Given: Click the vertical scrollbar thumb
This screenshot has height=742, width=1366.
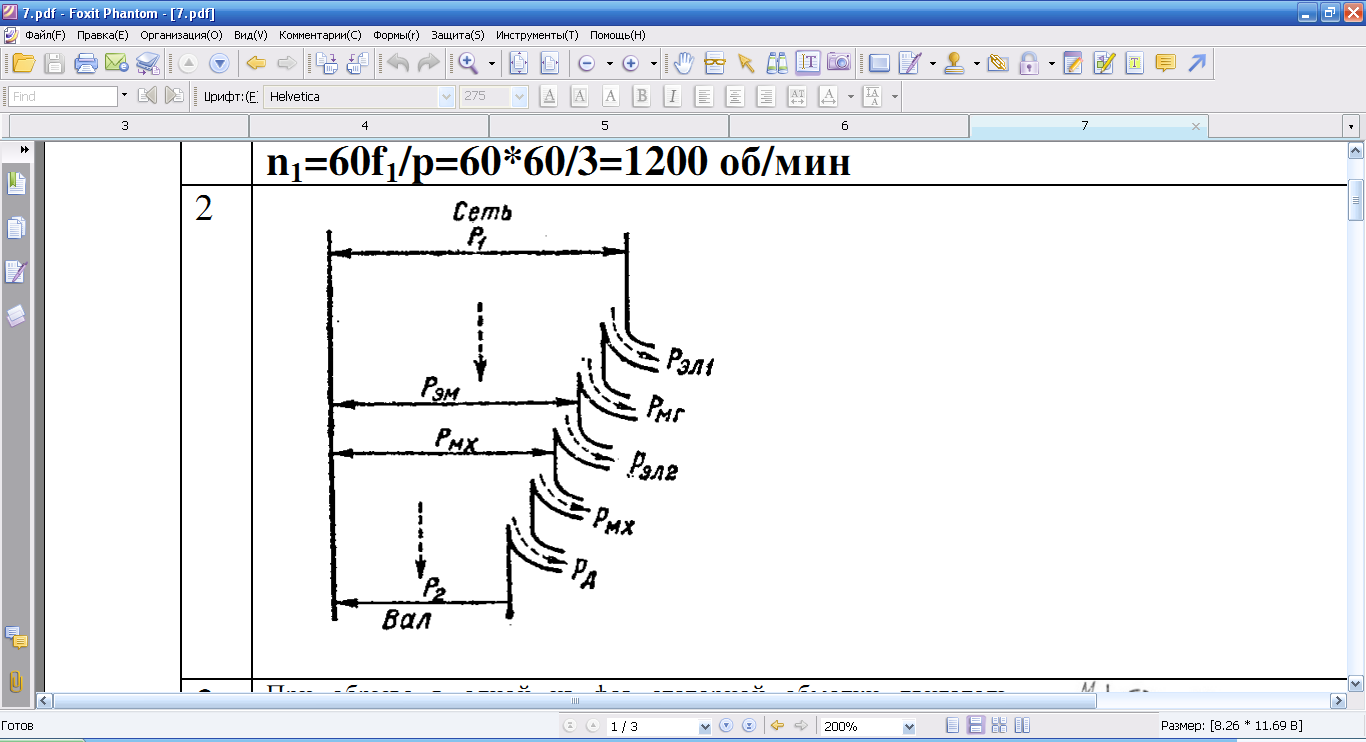Looking at the screenshot, I should click(1356, 200).
